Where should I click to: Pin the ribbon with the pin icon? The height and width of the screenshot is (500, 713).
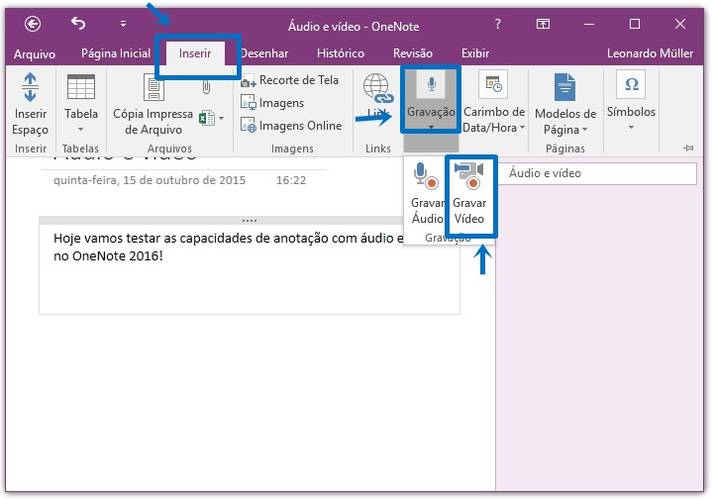click(688, 148)
